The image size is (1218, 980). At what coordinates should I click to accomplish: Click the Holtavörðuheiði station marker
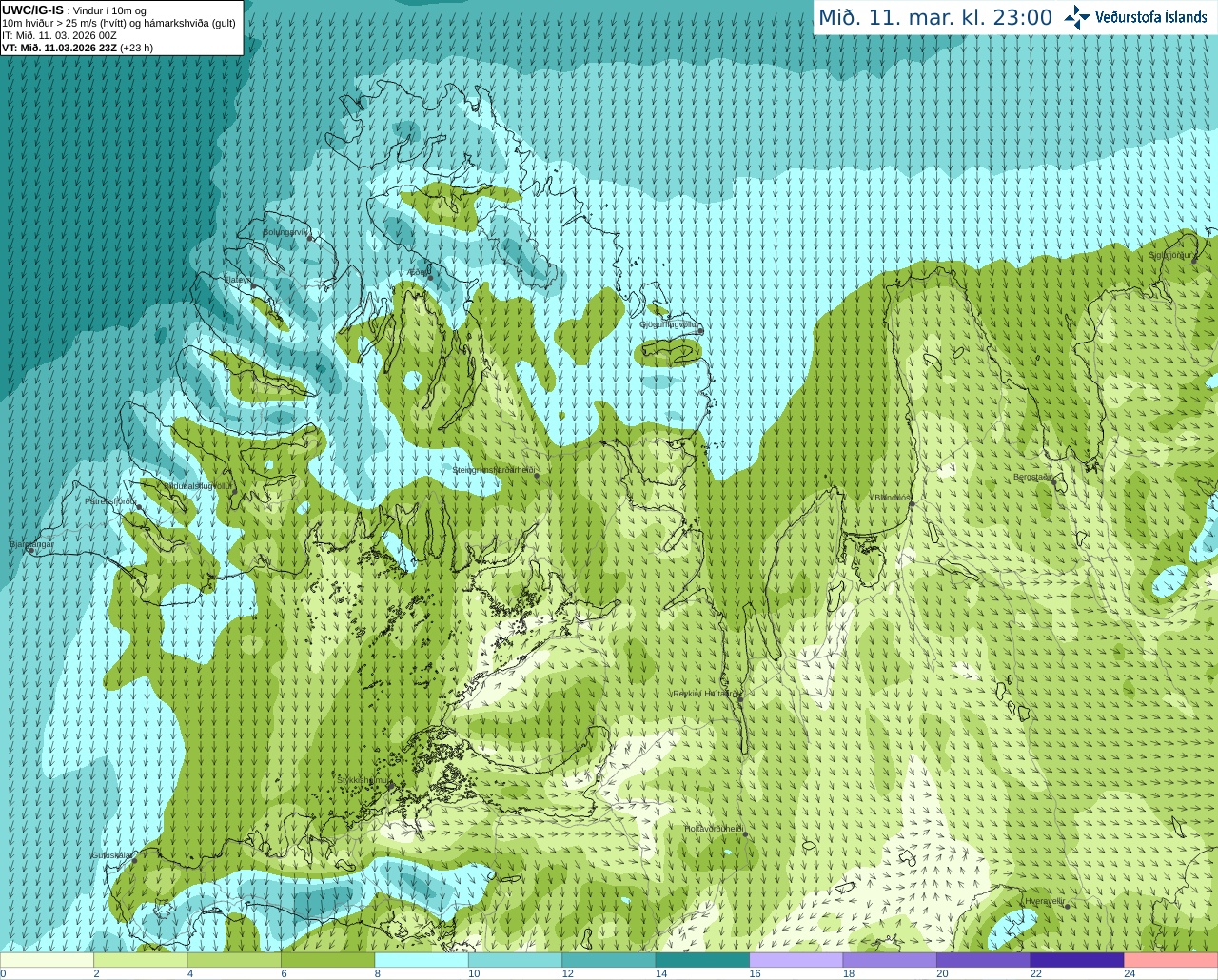point(745,834)
